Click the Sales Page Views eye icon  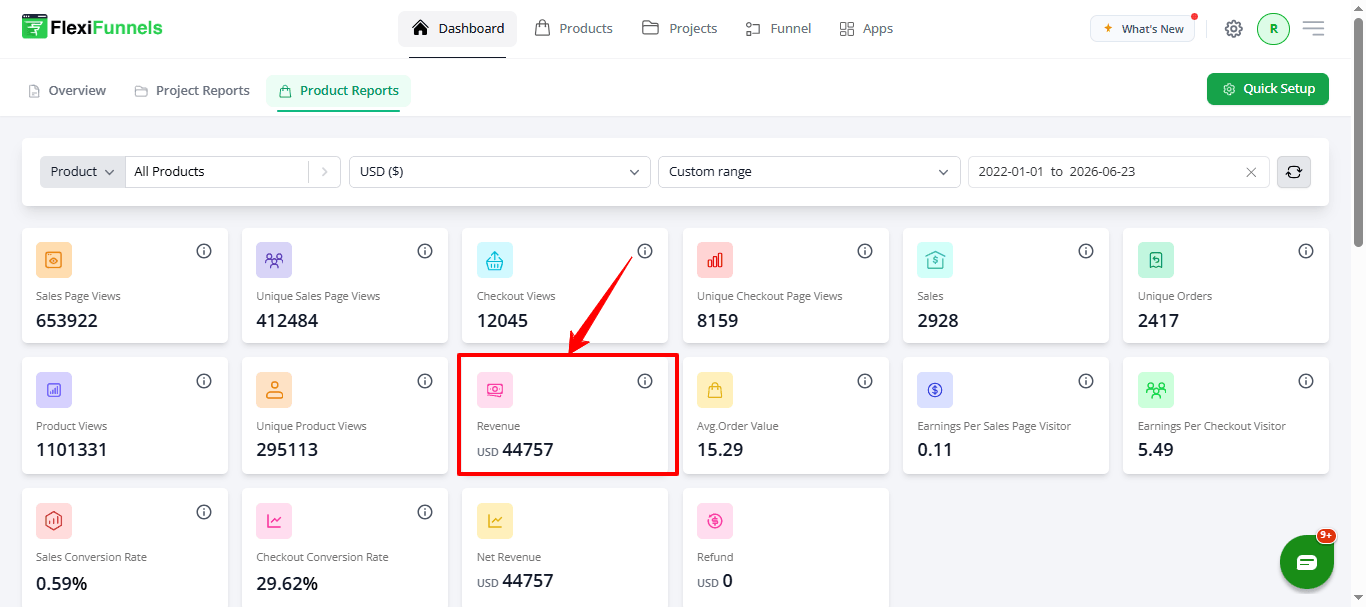[54, 260]
